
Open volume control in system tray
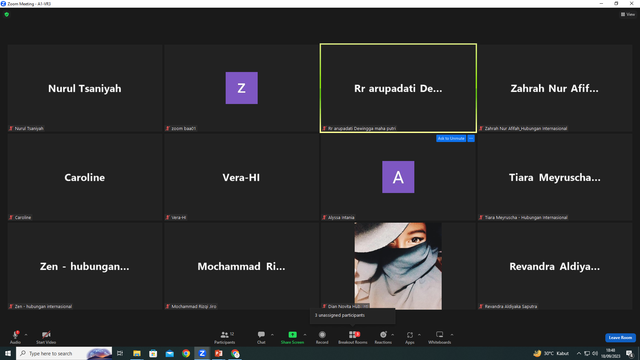(595, 353)
